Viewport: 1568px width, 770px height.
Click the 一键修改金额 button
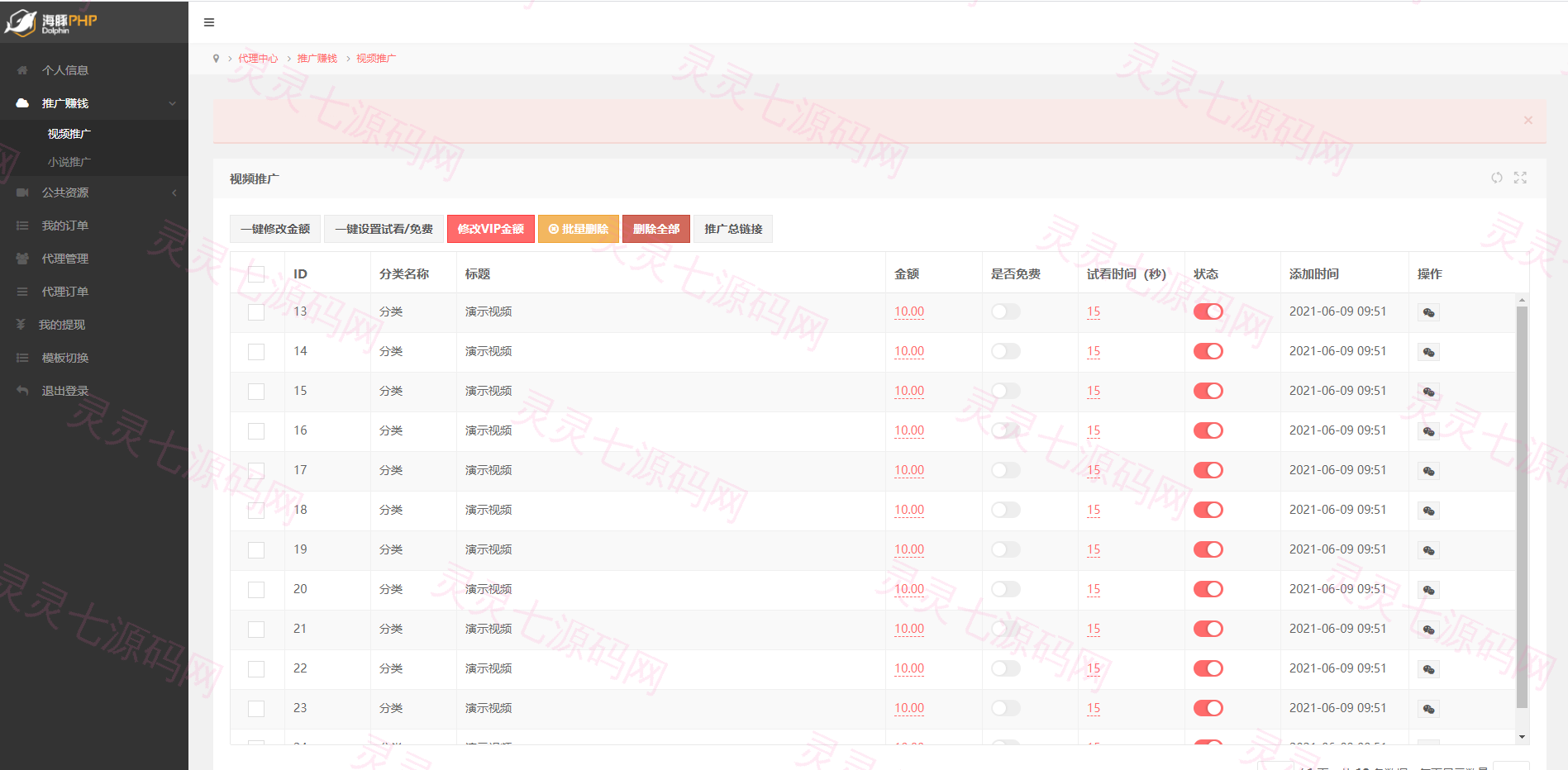[x=275, y=229]
